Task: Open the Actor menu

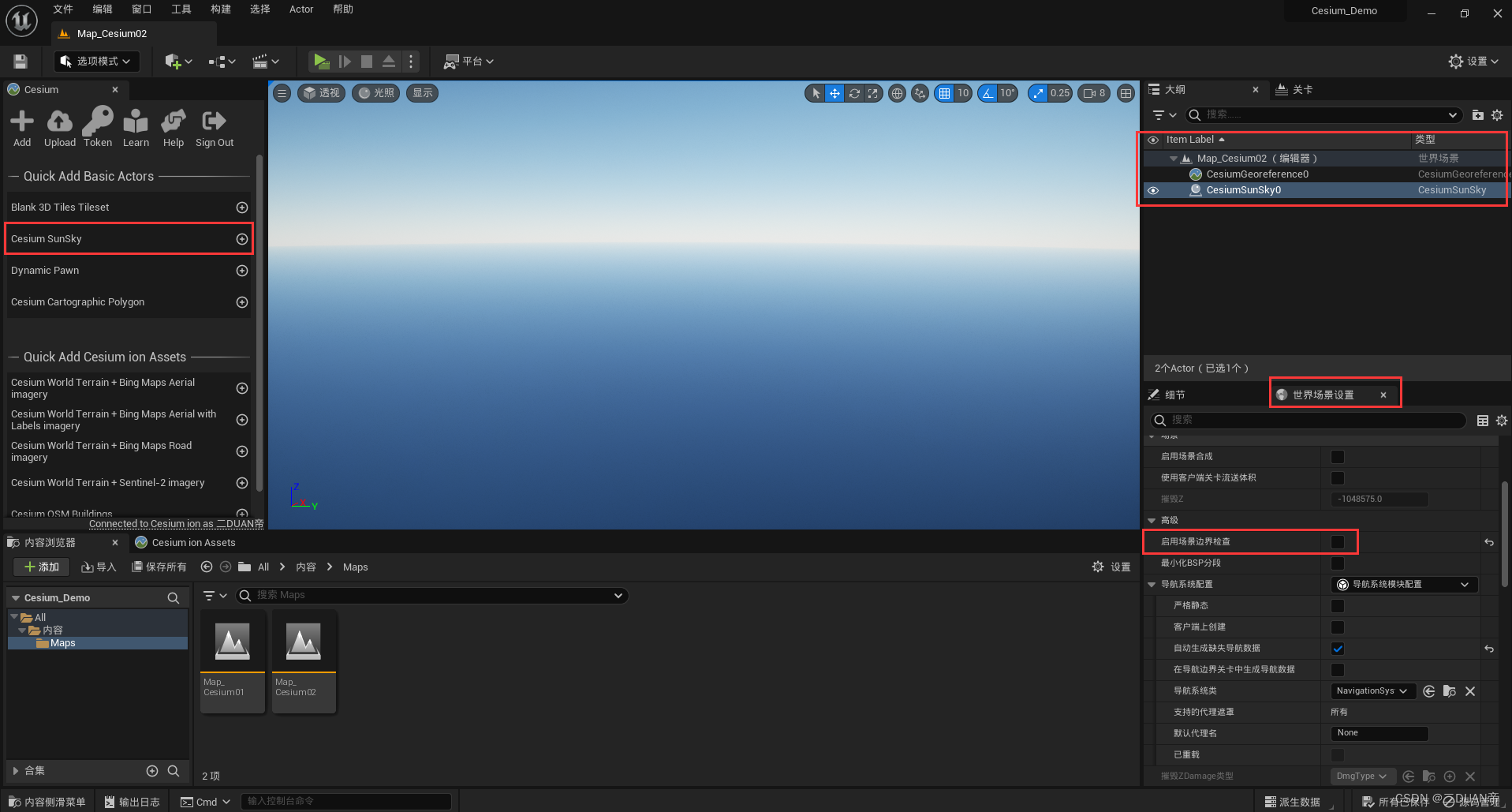Action: point(301,9)
